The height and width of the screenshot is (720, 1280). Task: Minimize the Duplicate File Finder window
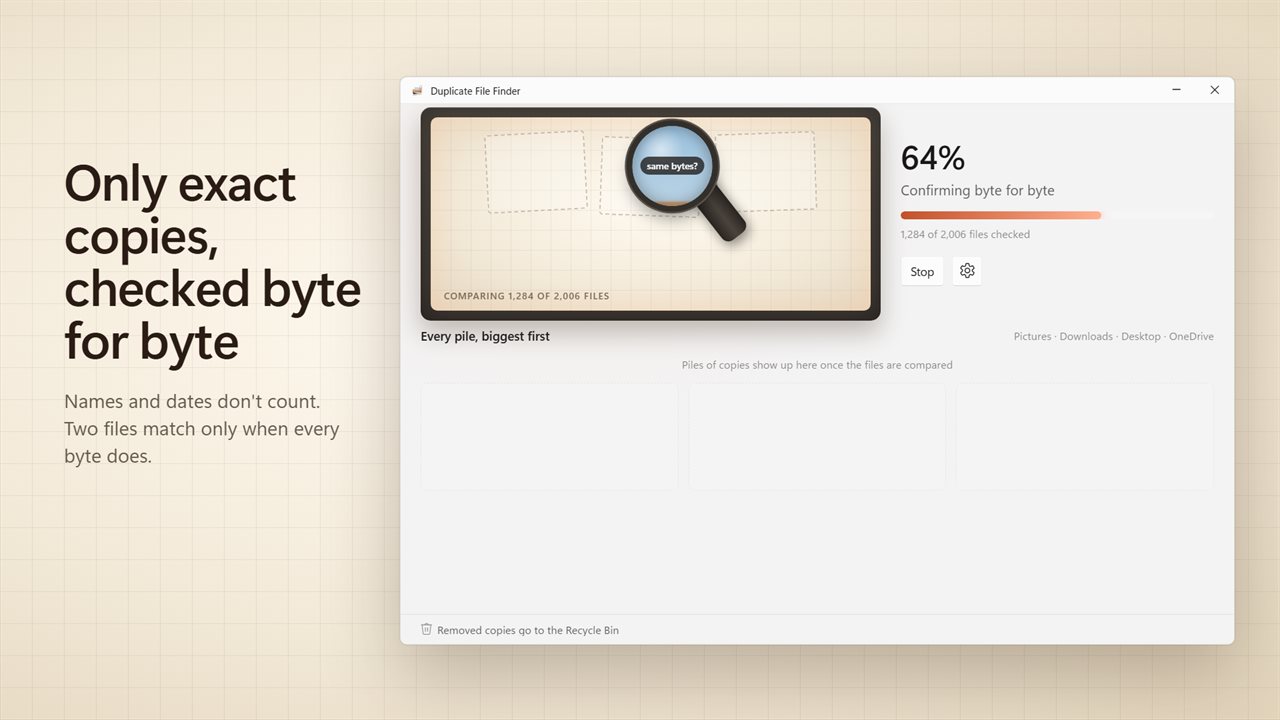(x=1176, y=90)
